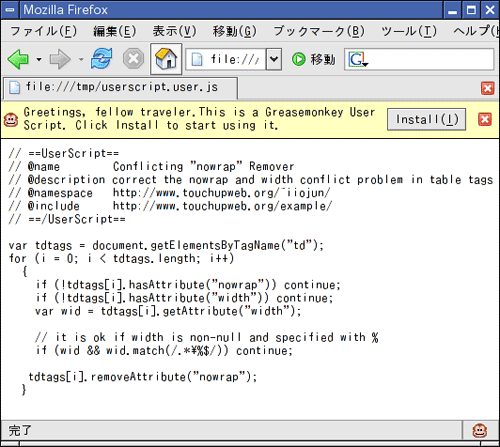Open the ファイル(F) menu
Viewport: 500px width, 447px height.
click(x=44, y=31)
